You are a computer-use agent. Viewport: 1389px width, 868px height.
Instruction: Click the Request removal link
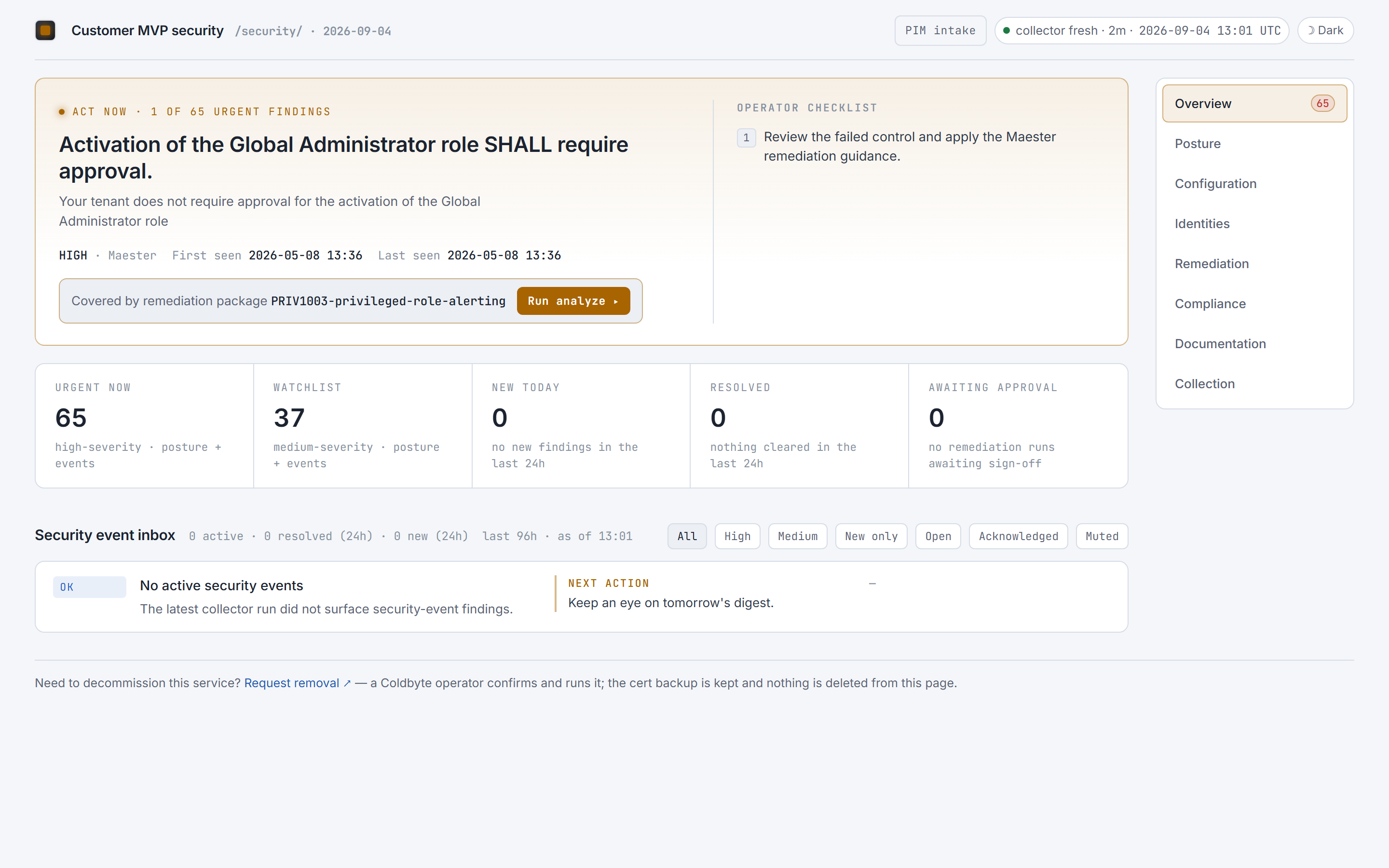click(297, 683)
